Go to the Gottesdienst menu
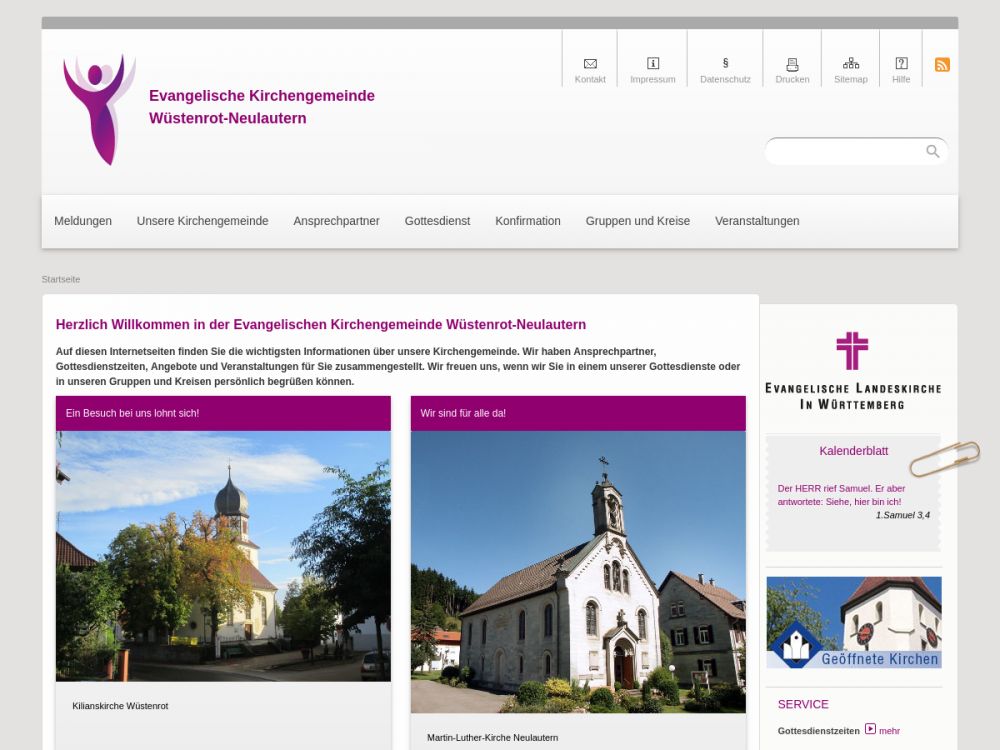This screenshot has width=1000, height=750. [437, 221]
